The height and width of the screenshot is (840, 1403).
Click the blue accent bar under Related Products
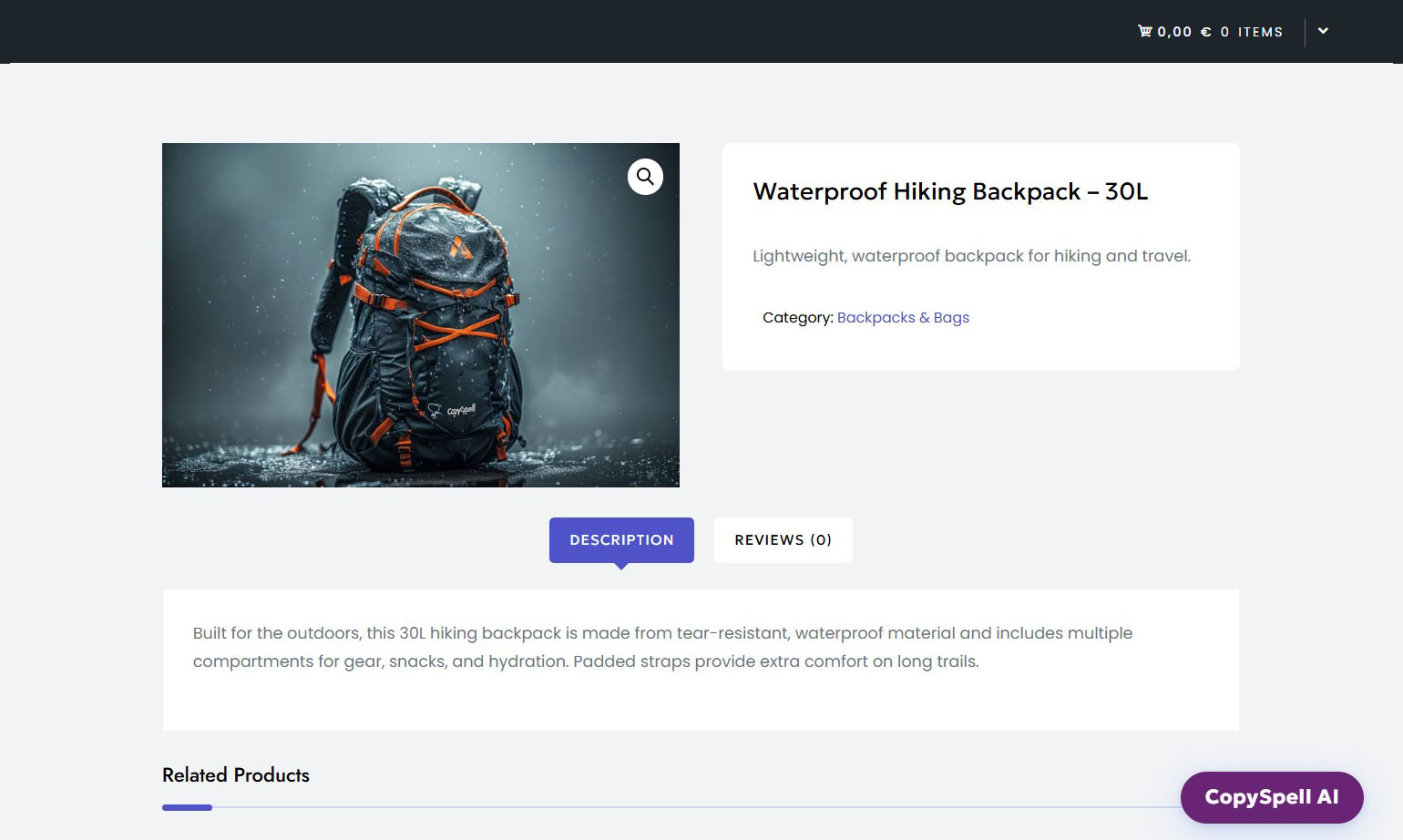(x=187, y=807)
